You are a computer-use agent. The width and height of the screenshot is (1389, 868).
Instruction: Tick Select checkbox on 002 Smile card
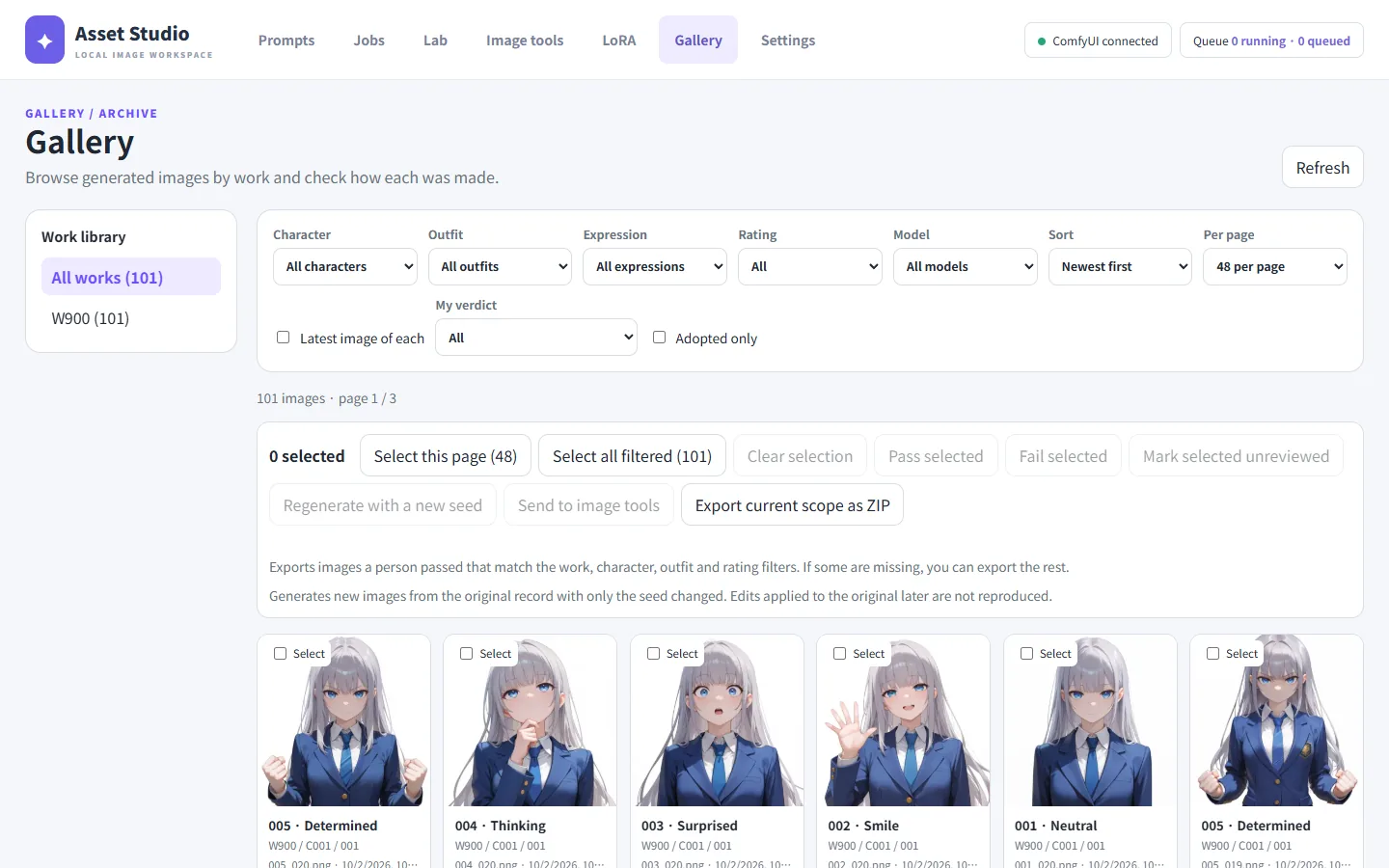840,653
